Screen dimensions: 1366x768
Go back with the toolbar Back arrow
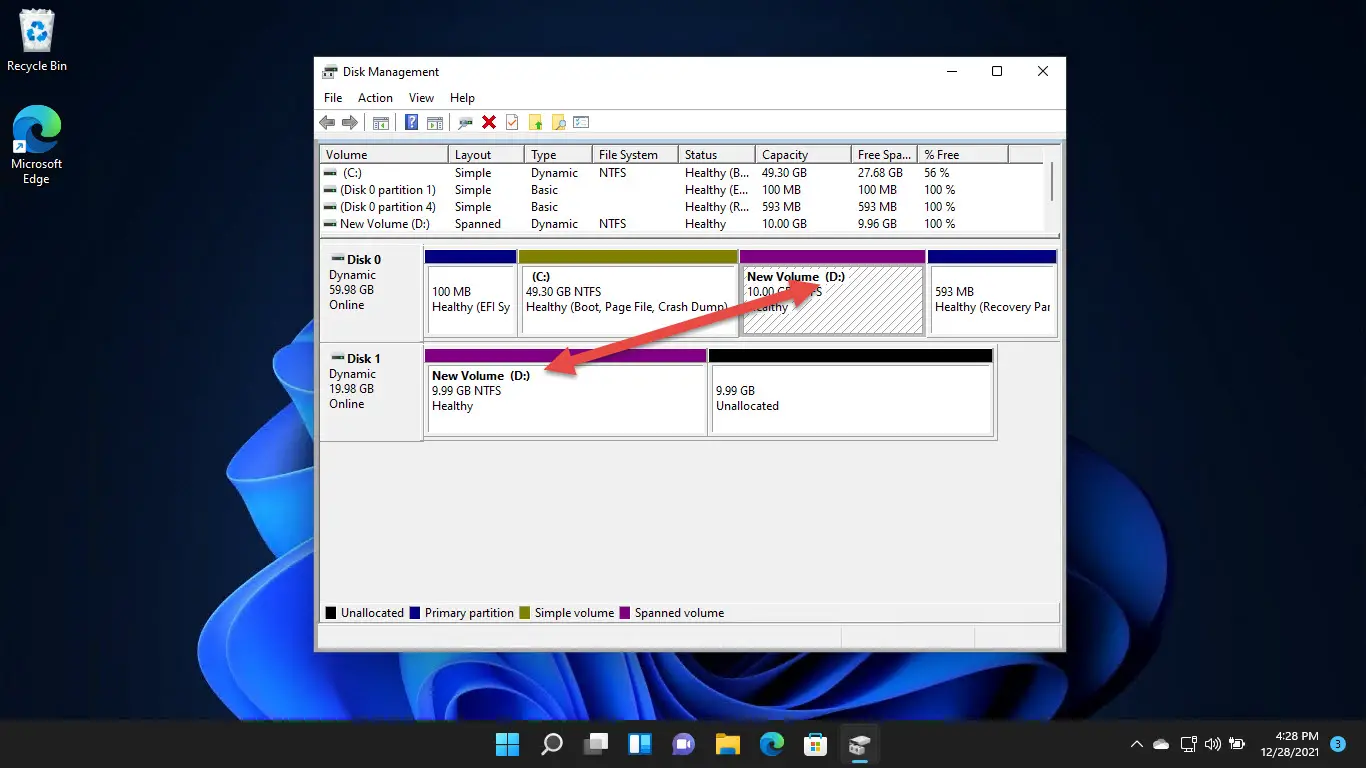(327, 122)
